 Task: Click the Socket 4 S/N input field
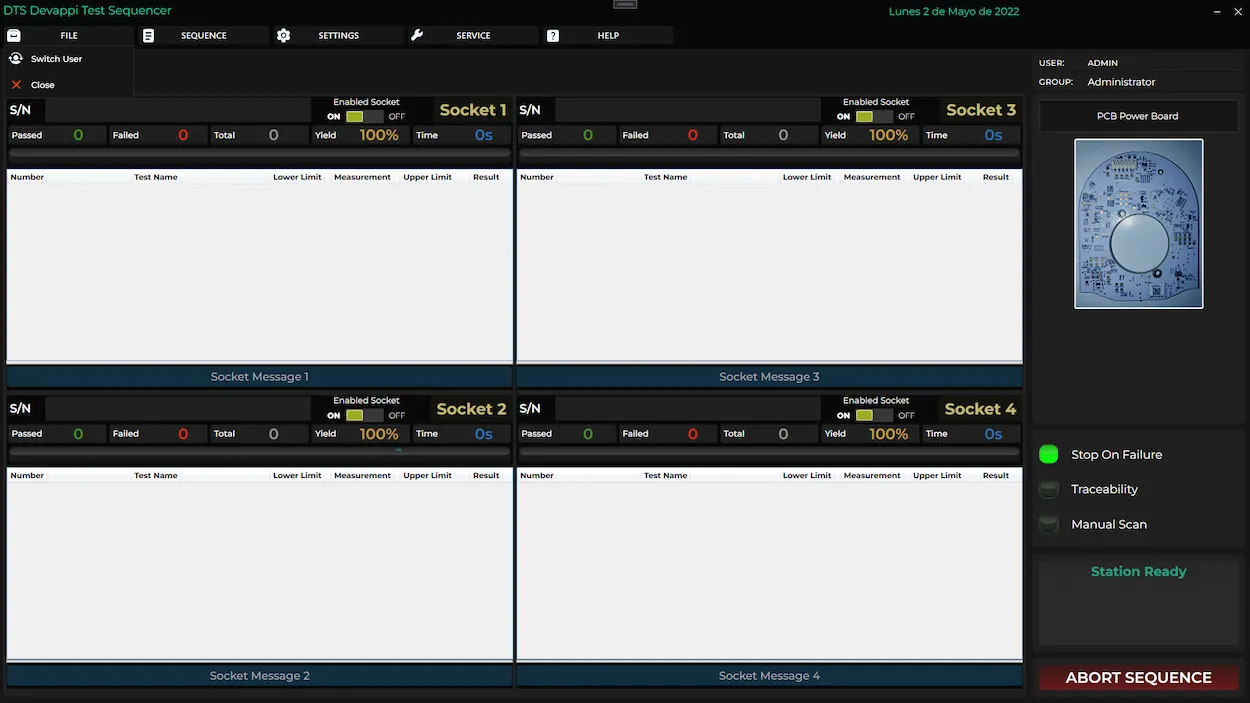[688, 409]
